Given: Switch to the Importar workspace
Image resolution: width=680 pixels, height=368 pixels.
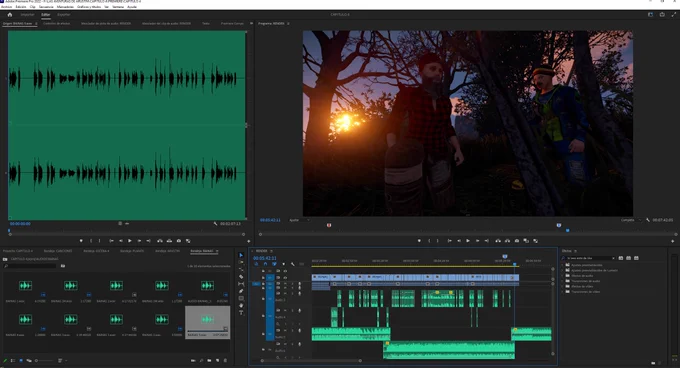Looking at the screenshot, I should click(27, 14).
